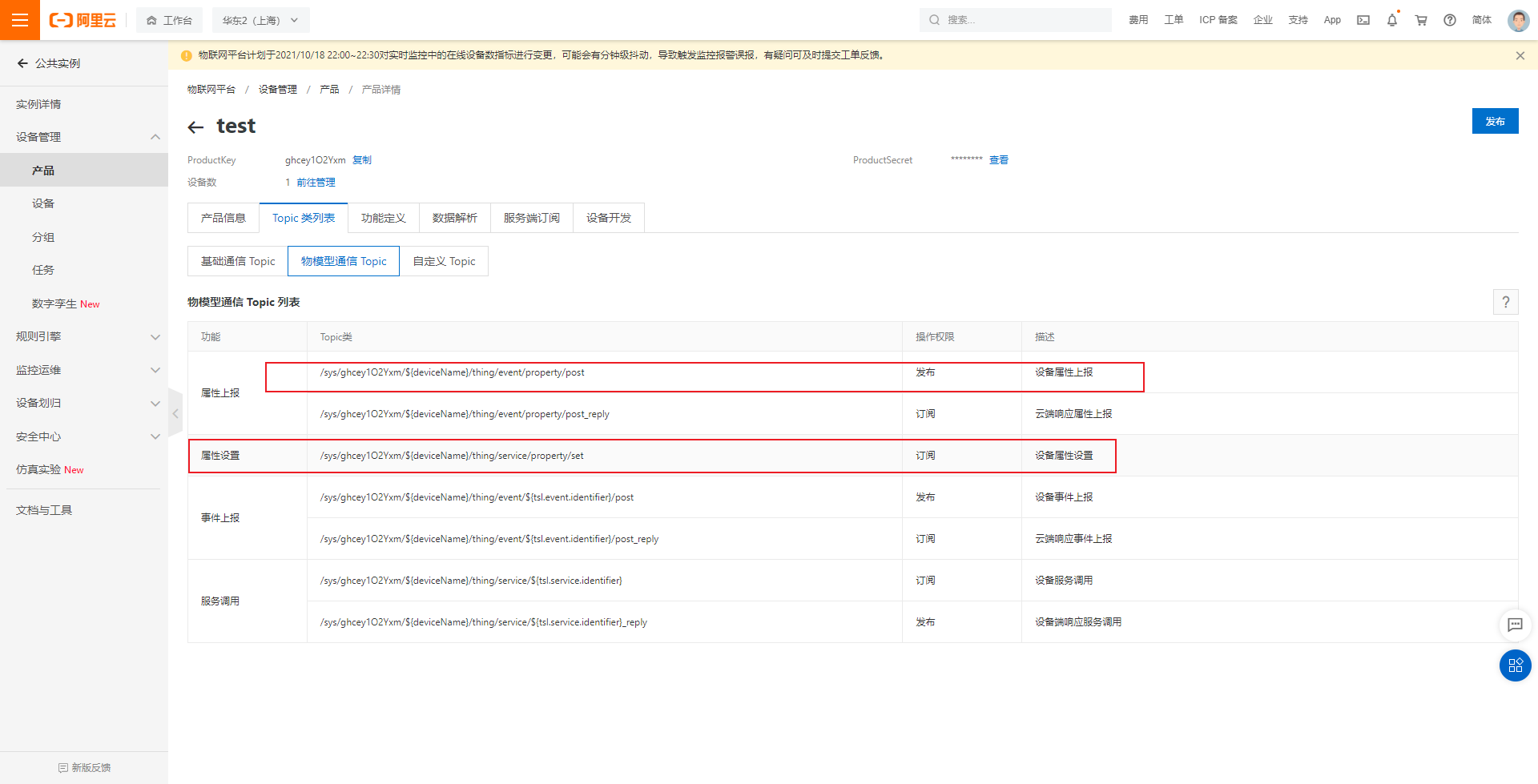Go back to 公共实例 in the sidebar
The image size is (1538, 784).
coord(49,63)
